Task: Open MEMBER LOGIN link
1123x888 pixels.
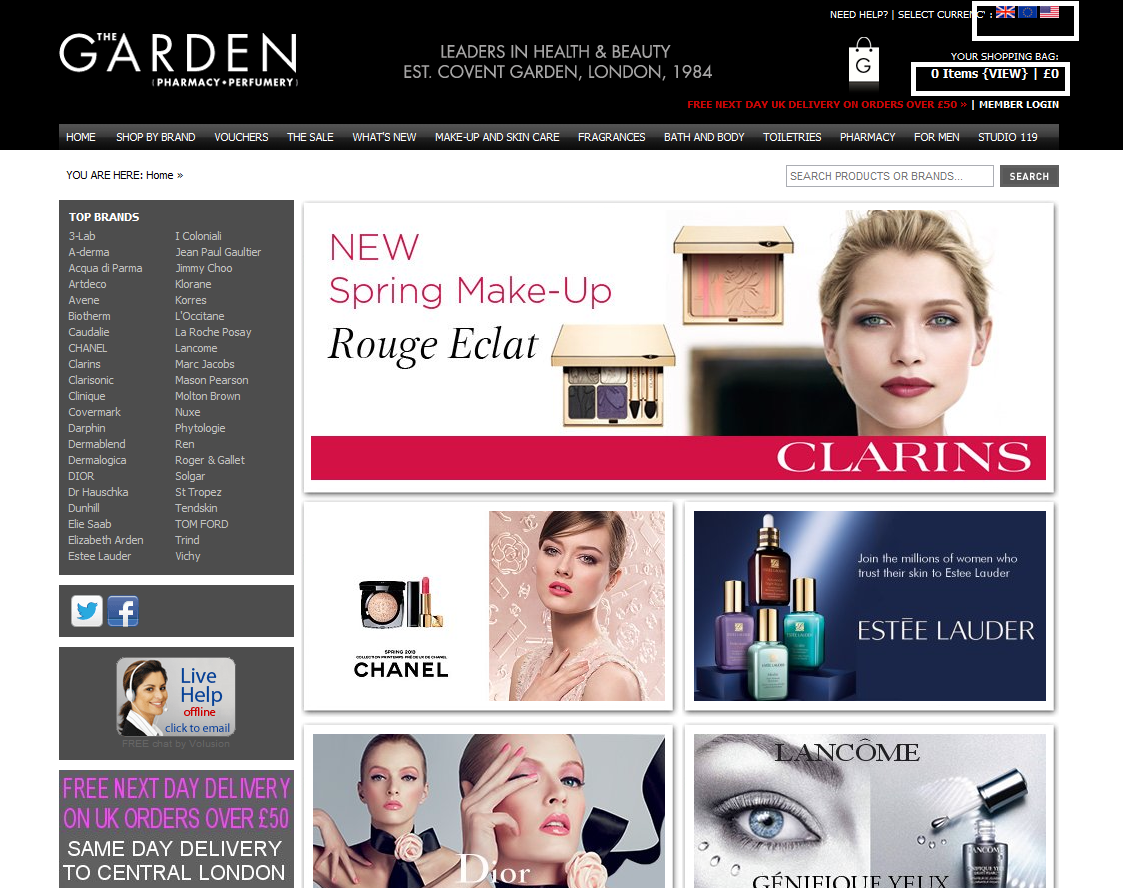Action: pyautogui.click(x=1019, y=105)
